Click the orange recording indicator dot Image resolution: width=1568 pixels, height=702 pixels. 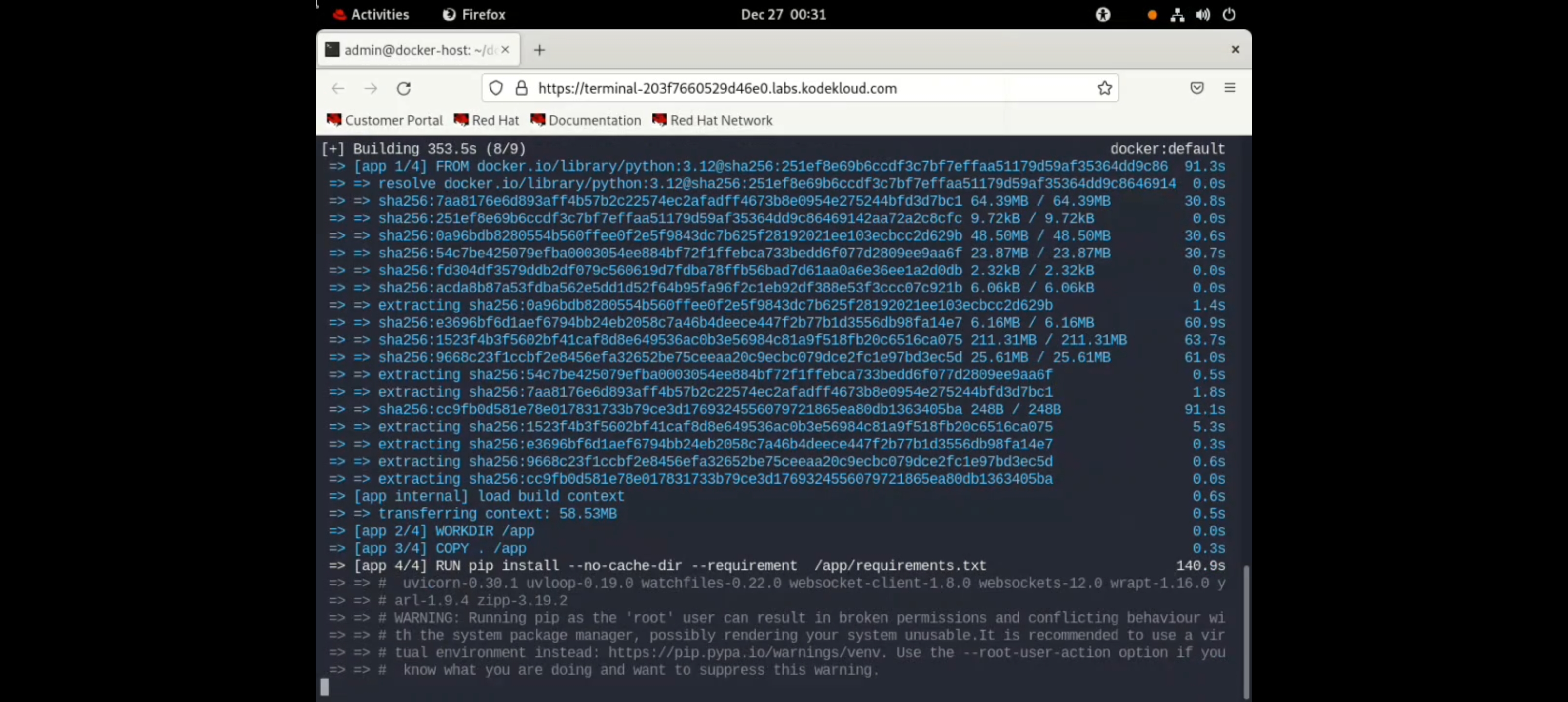[x=1152, y=15]
